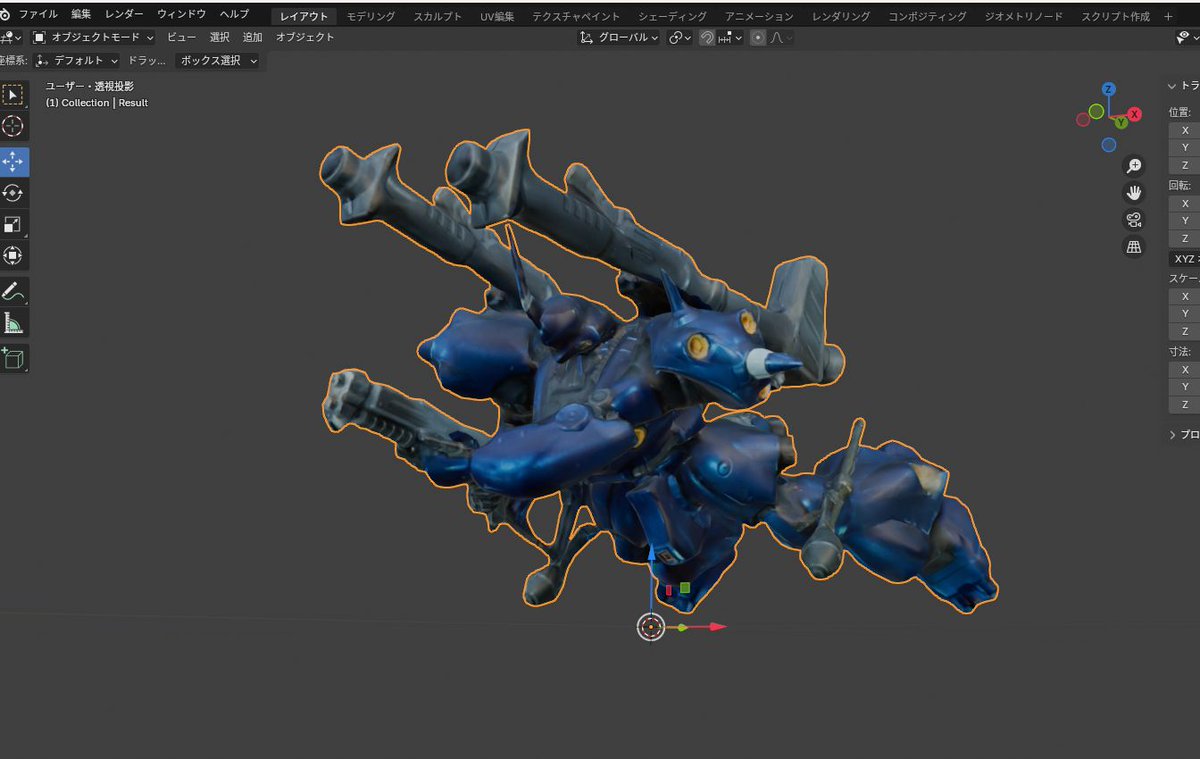Click the red X axis gizmo ball
Viewport: 1200px width, 759px height.
[x=1135, y=114]
